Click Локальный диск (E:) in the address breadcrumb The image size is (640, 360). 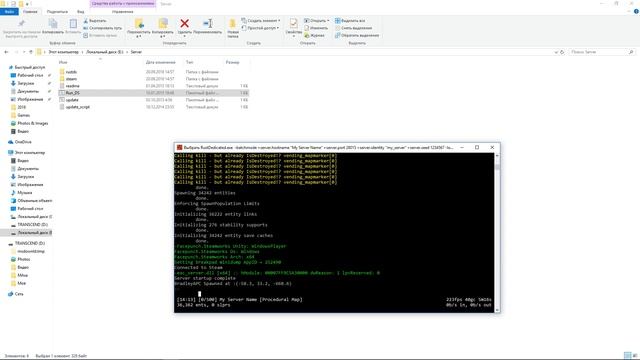pyautogui.click(x=104, y=52)
